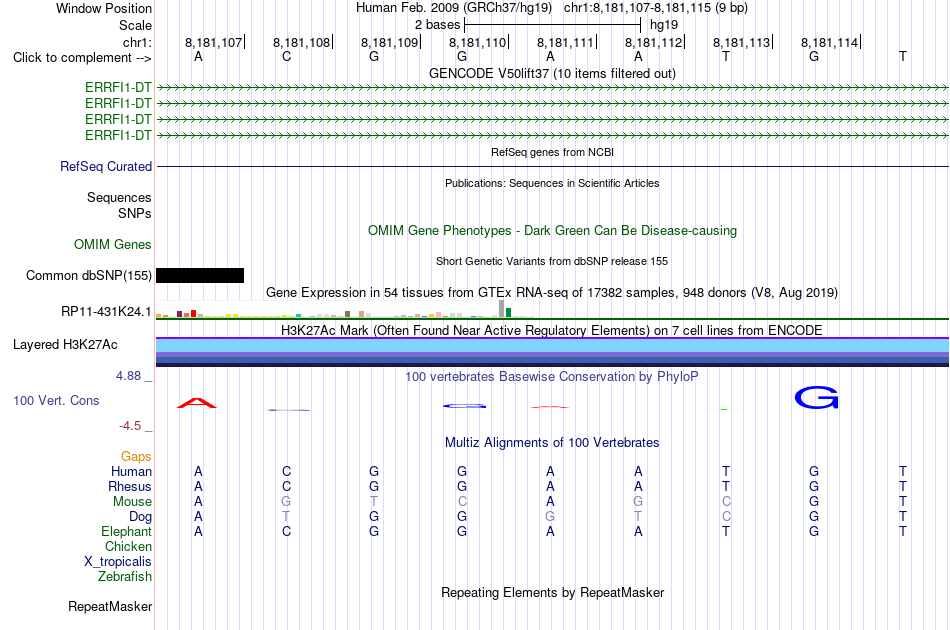Open the GENCODE V50lift37 track title
Image resolution: width=950 pixels, height=630 pixels.
[552, 73]
